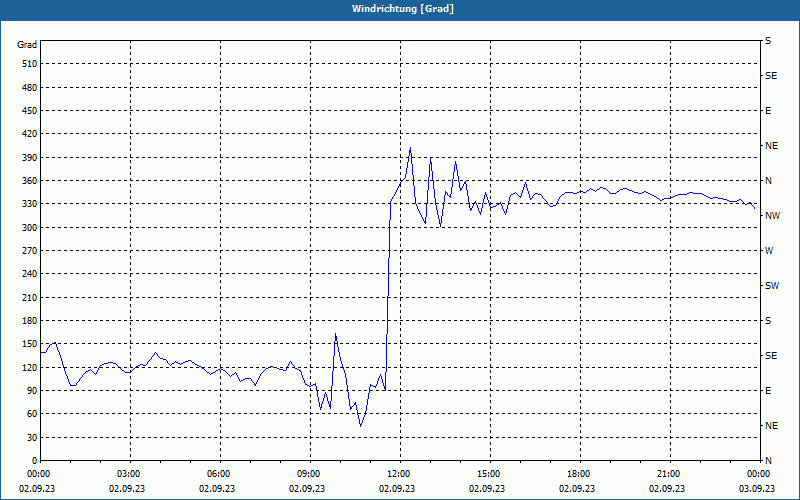Click the N compass label level with 360
Screen dimensions: 800x500
pos(768,181)
